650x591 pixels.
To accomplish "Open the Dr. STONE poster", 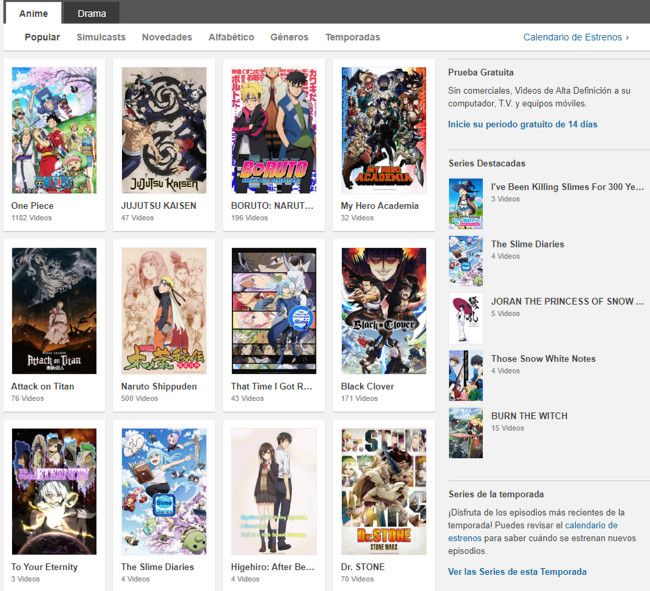I will pyautogui.click(x=383, y=492).
